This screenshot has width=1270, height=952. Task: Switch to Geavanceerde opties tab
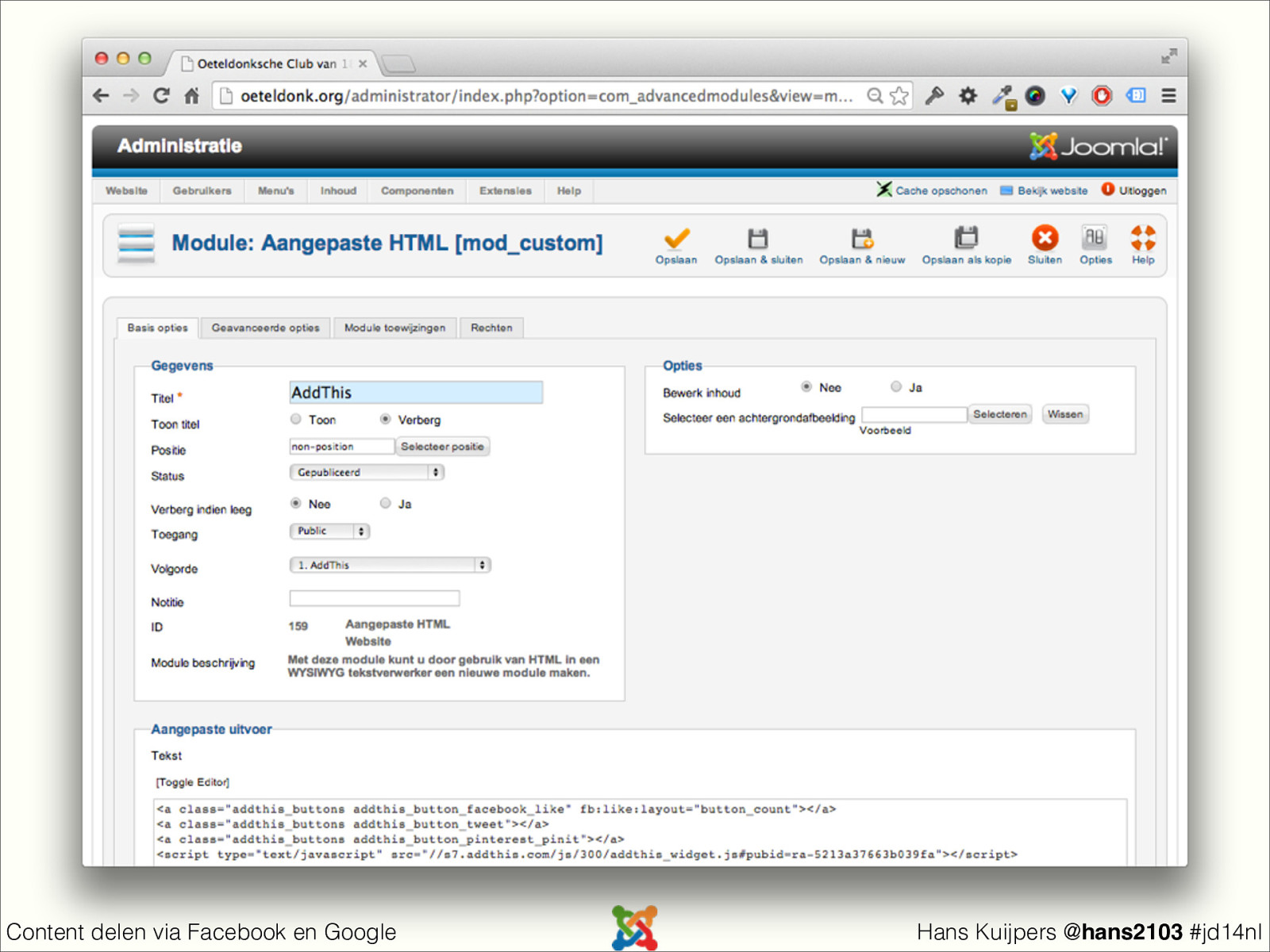coord(266,328)
